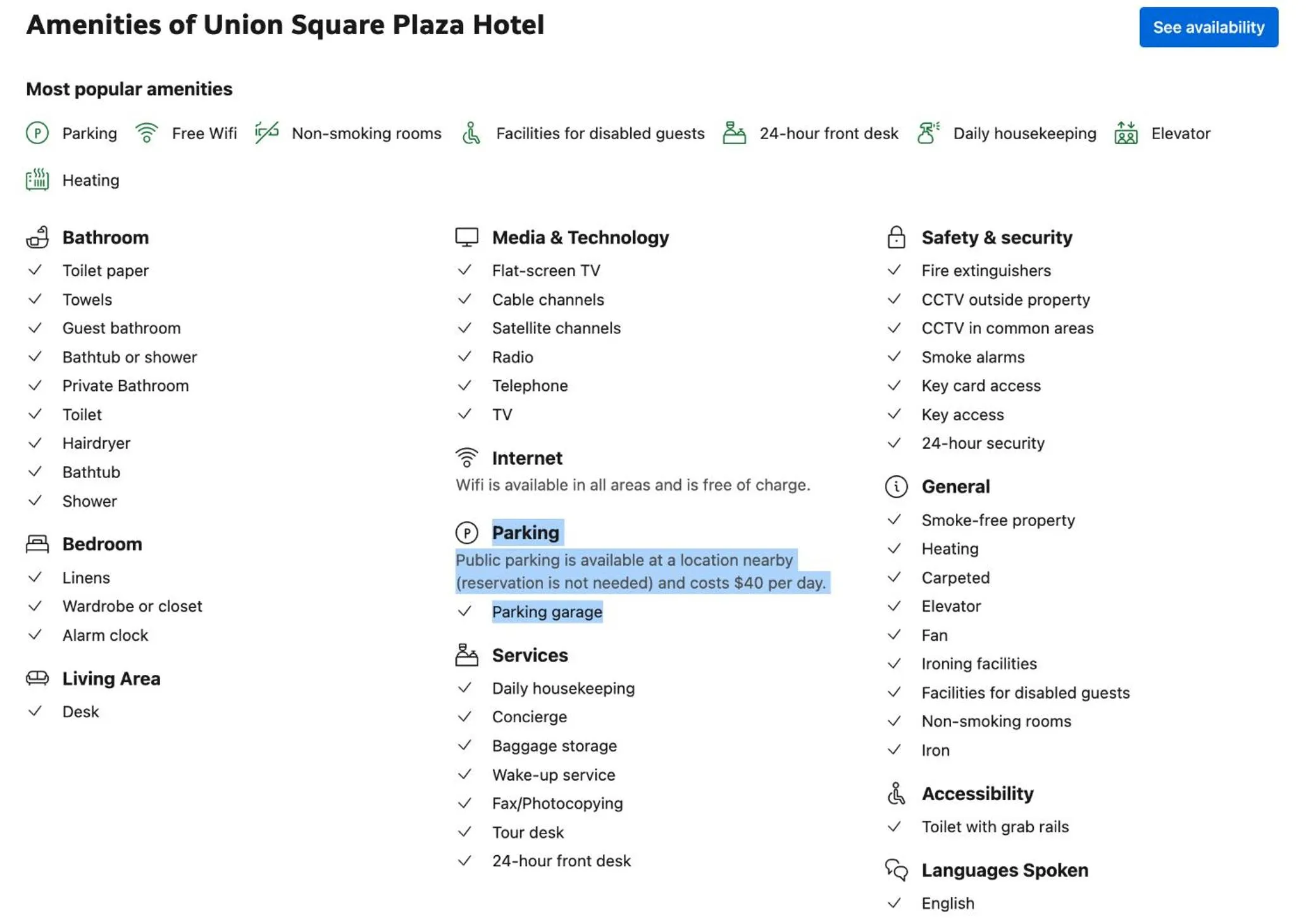The image size is (1311, 924).
Task: Select the General section header
Action: (x=956, y=486)
